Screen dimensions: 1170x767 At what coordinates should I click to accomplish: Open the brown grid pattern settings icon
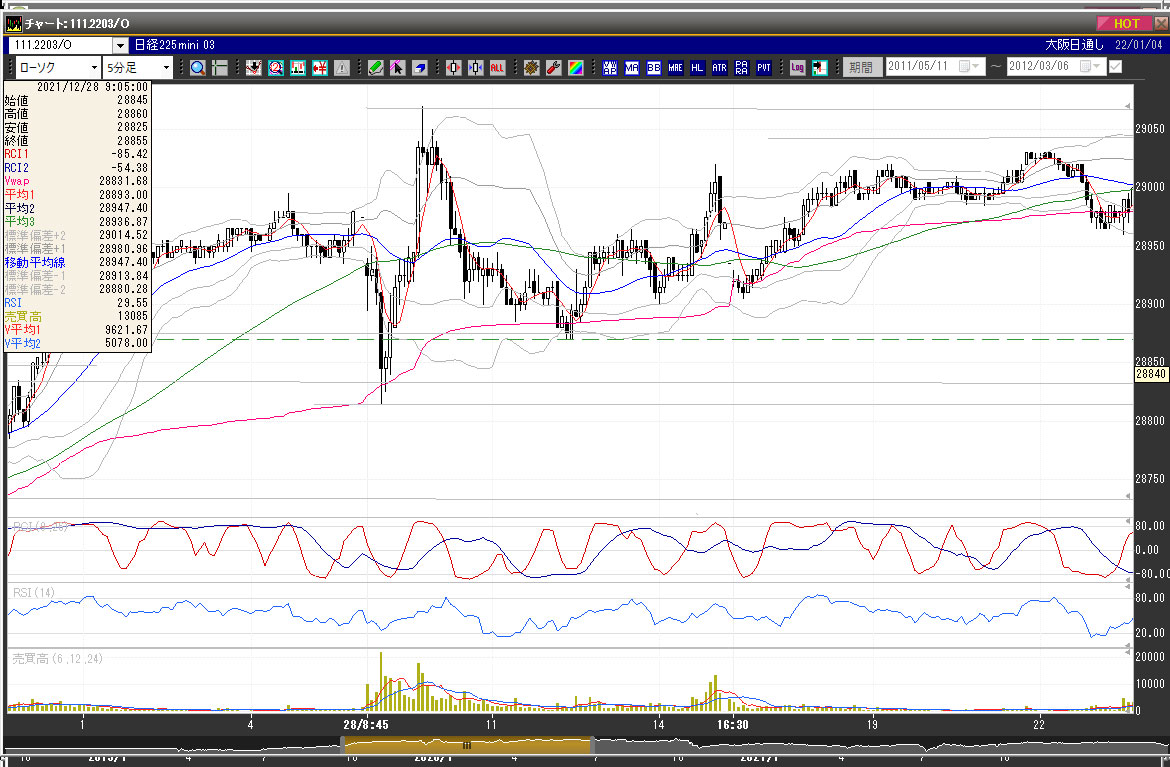click(531, 68)
